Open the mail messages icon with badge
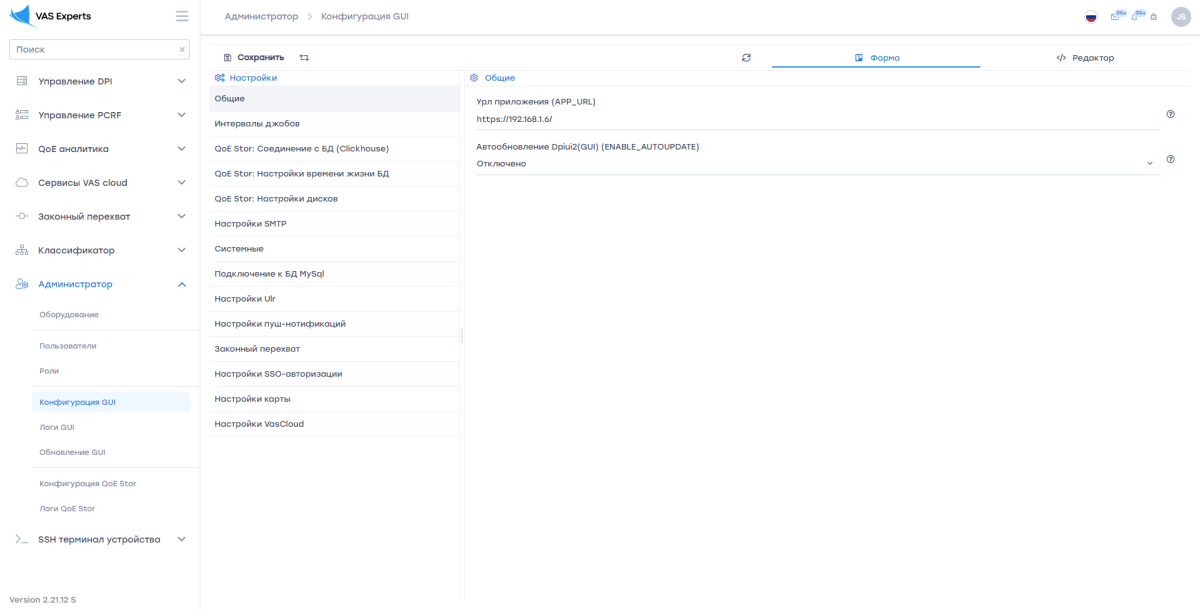 coord(1116,17)
